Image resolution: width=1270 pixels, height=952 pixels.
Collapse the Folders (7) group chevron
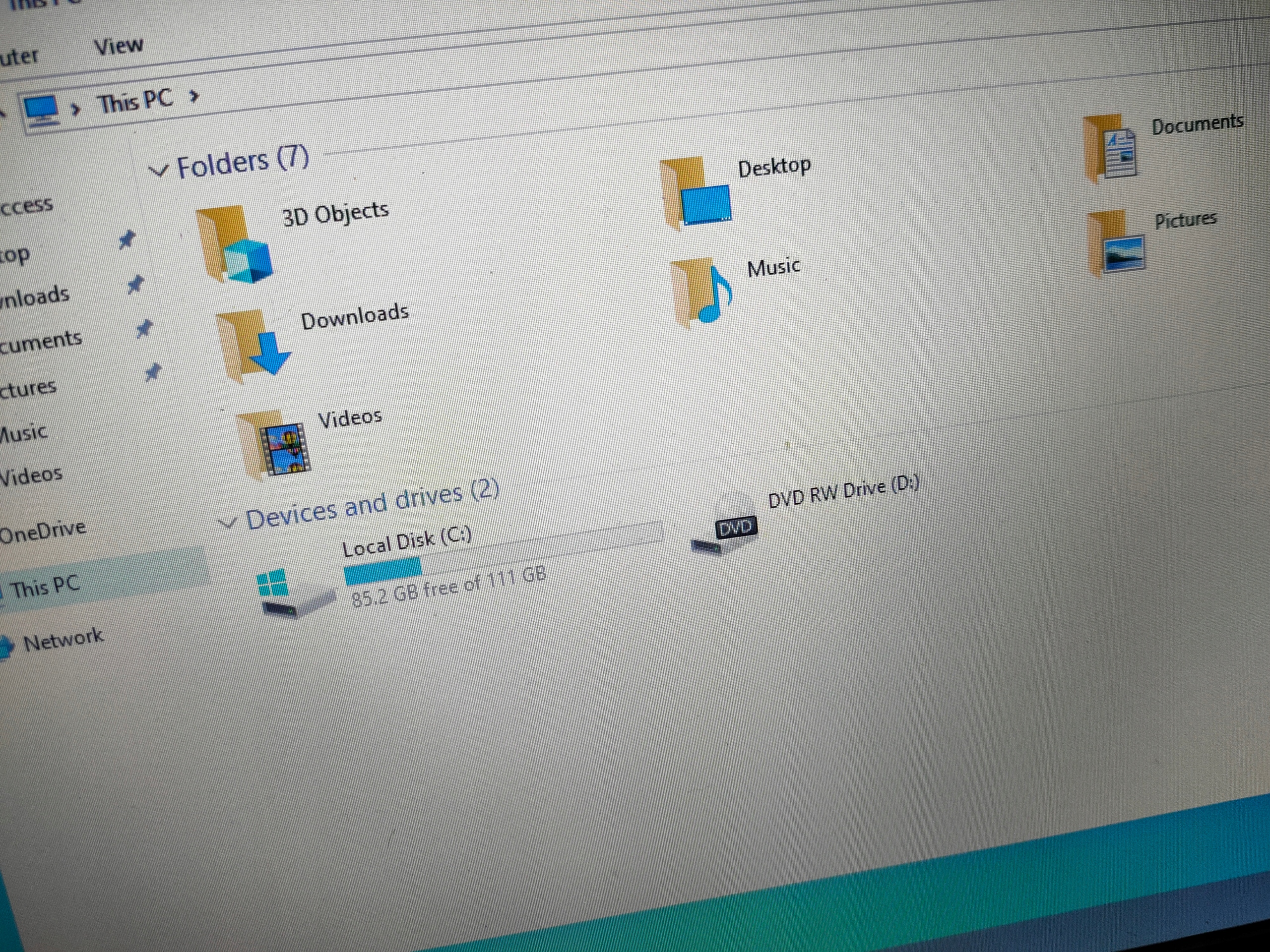(x=158, y=171)
